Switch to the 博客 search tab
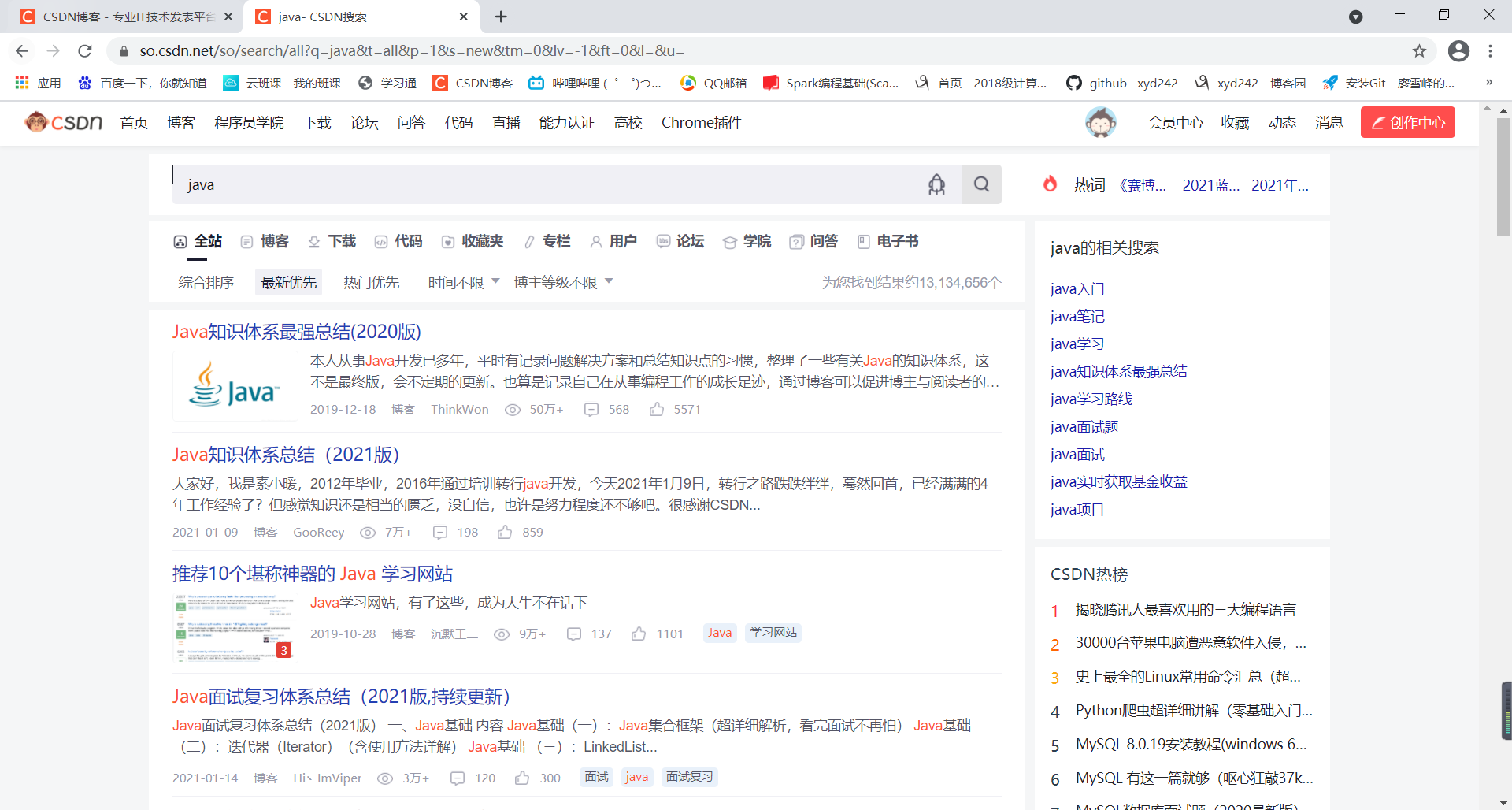This screenshot has height=810, width=1512. (x=265, y=241)
